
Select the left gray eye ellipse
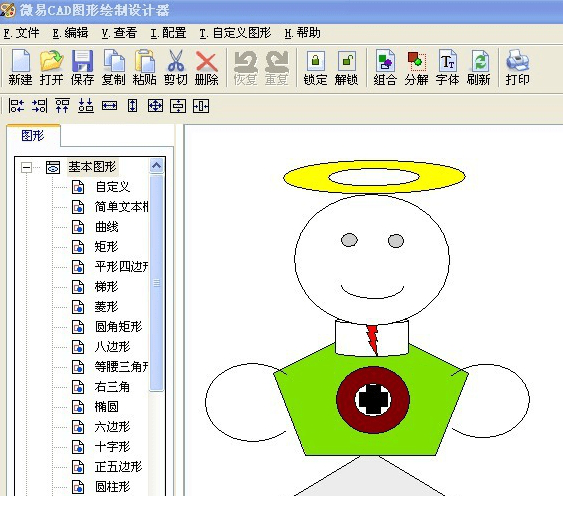[x=349, y=240]
